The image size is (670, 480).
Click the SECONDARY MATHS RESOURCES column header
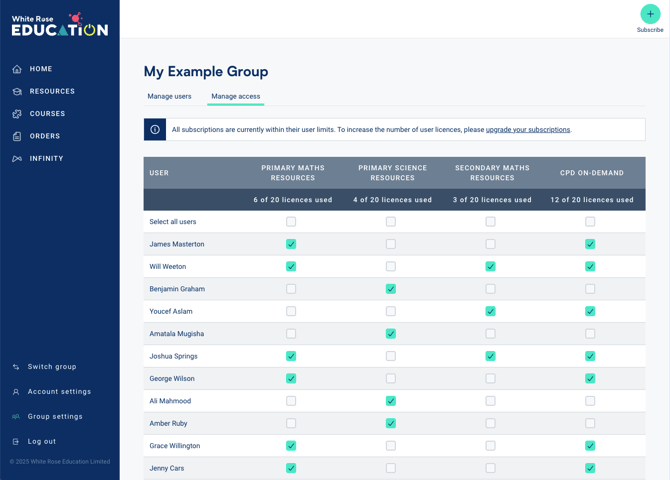(x=492, y=173)
